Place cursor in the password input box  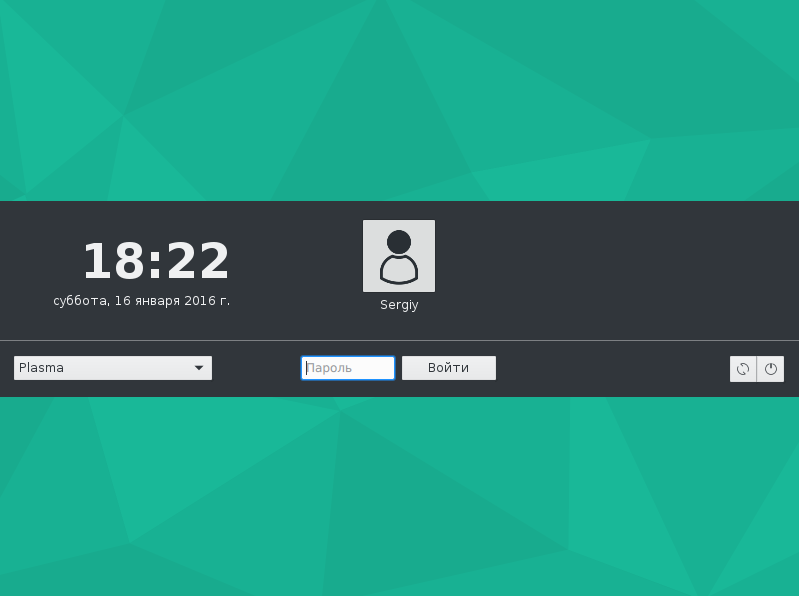[x=348, y=368]
